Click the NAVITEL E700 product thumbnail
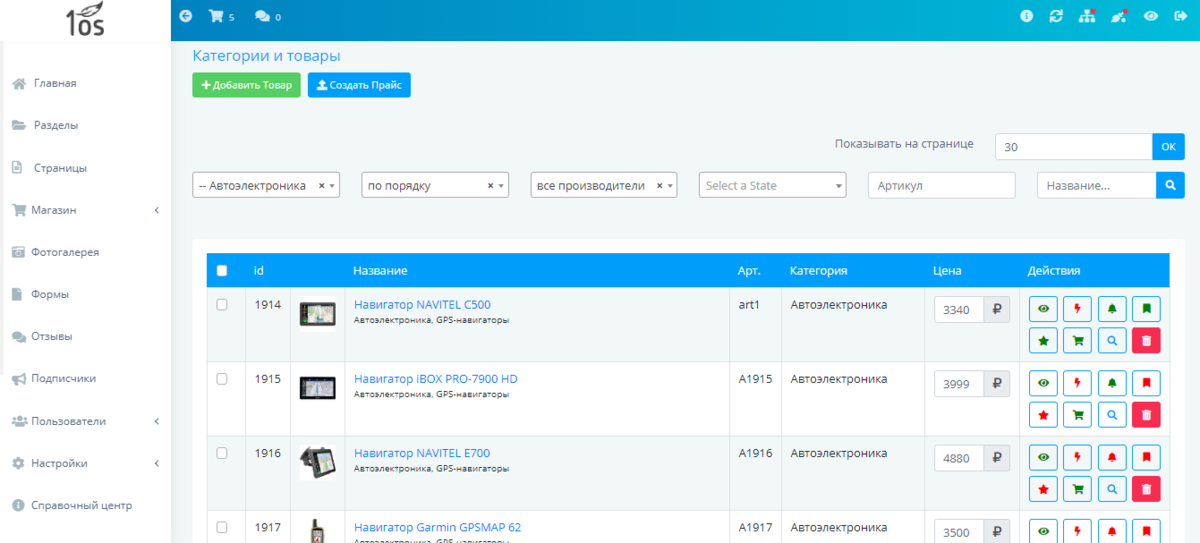 pyautogui.click(x=317, y=462)
